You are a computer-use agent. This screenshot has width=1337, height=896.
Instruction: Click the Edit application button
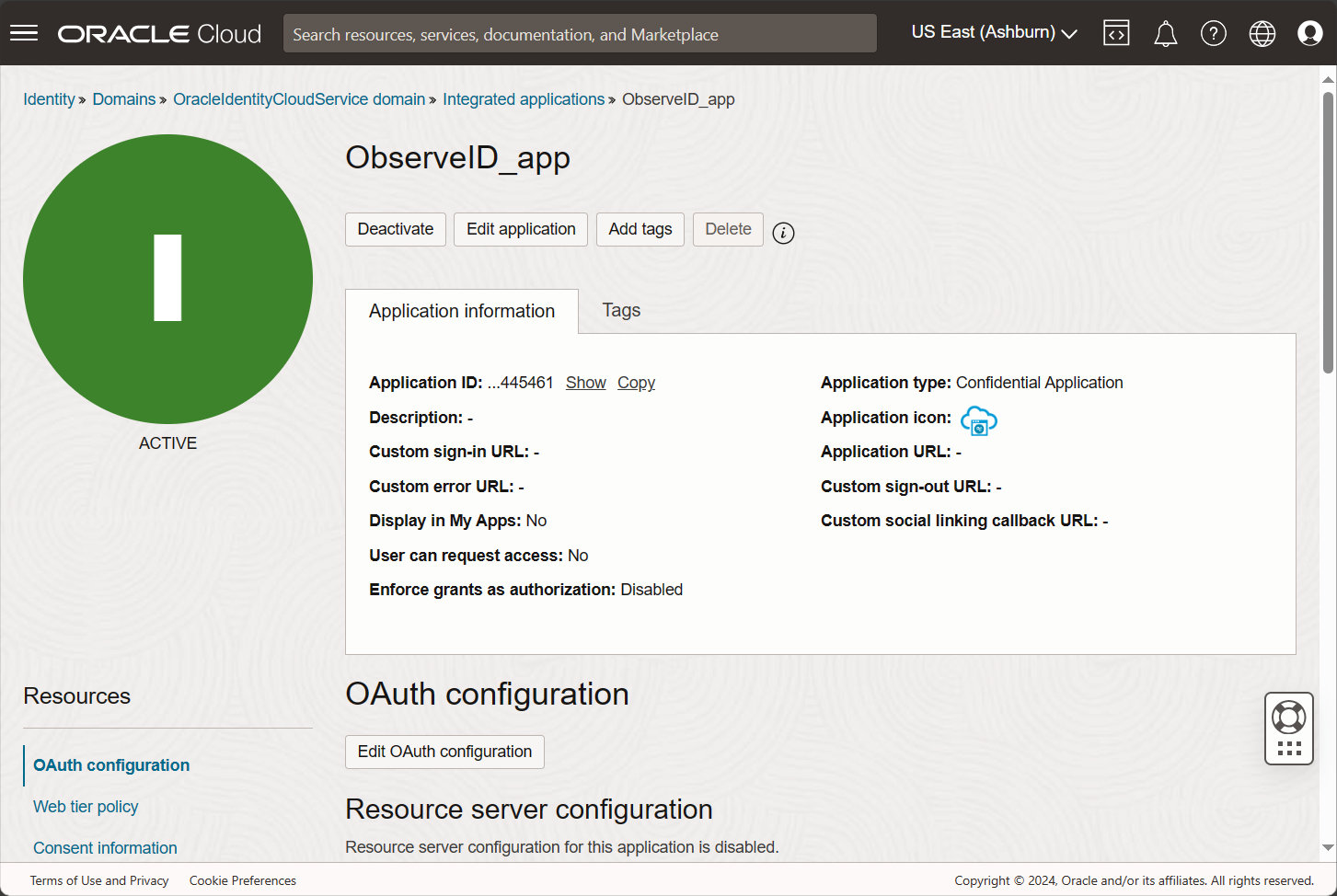pos(521,229)
